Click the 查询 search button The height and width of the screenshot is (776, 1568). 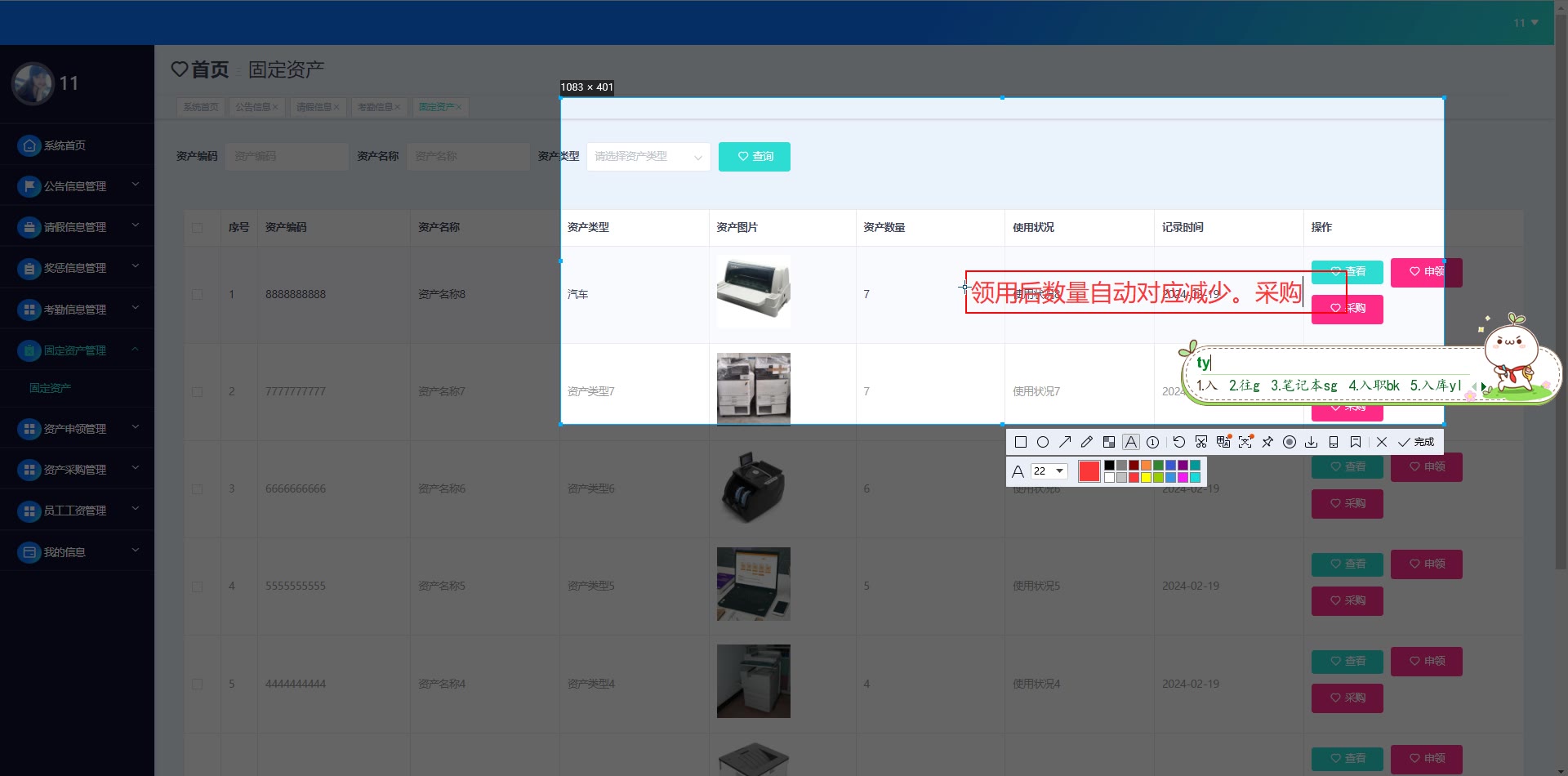coord(755,157)
